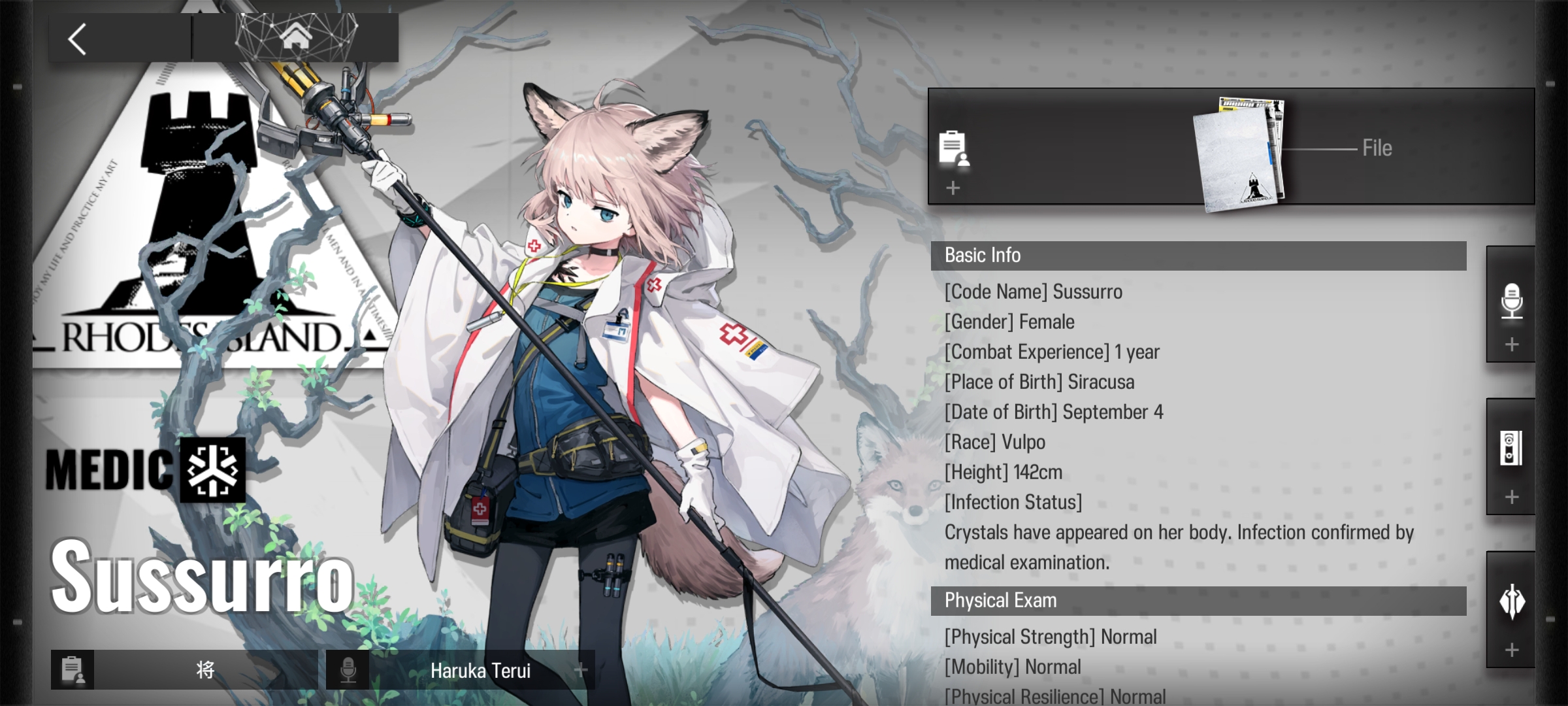This screenshot has width=1568, height=706.
Task: Open the Home menu icon
Action: tap(295, 36)
